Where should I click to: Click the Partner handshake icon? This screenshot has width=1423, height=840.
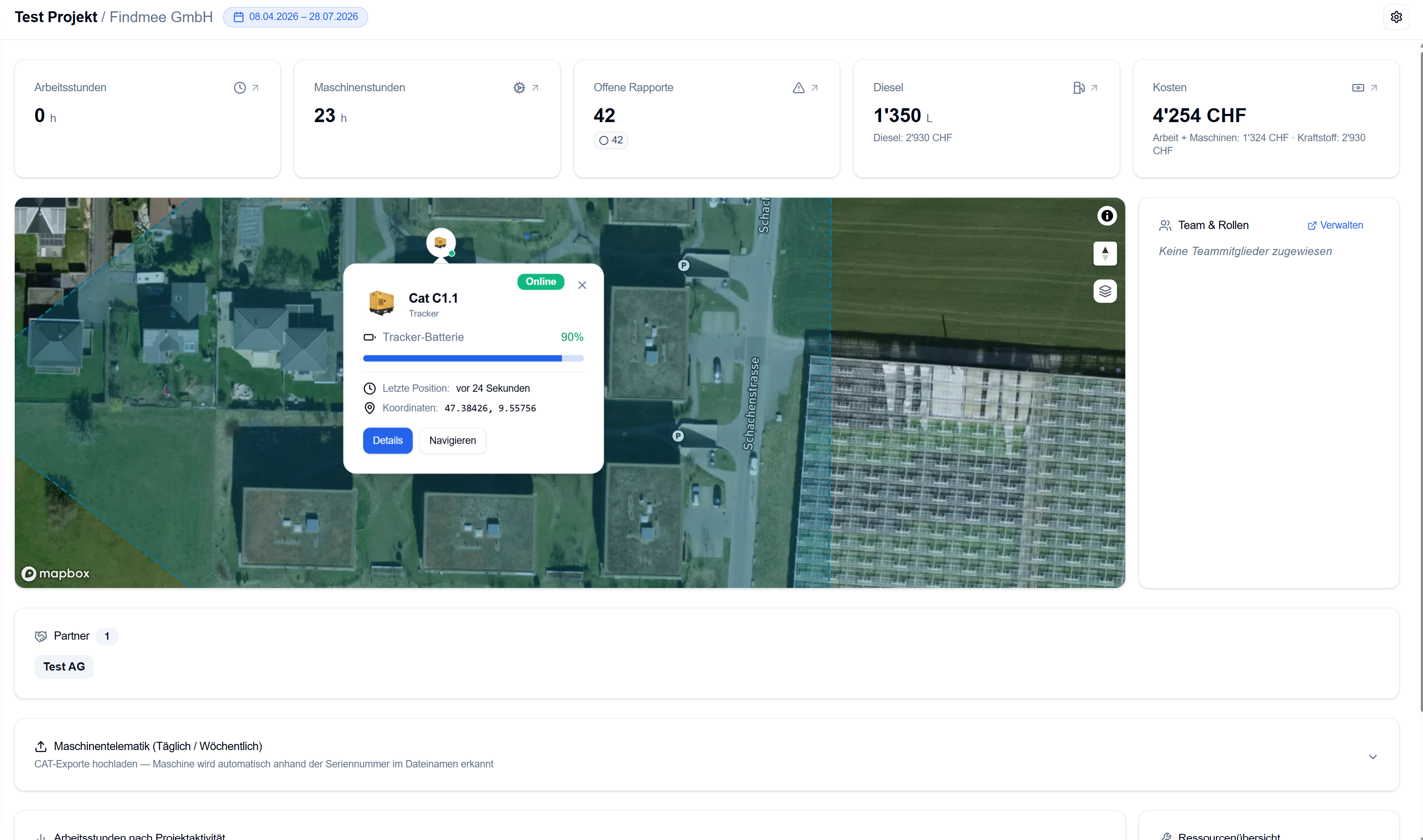point(41,636)
